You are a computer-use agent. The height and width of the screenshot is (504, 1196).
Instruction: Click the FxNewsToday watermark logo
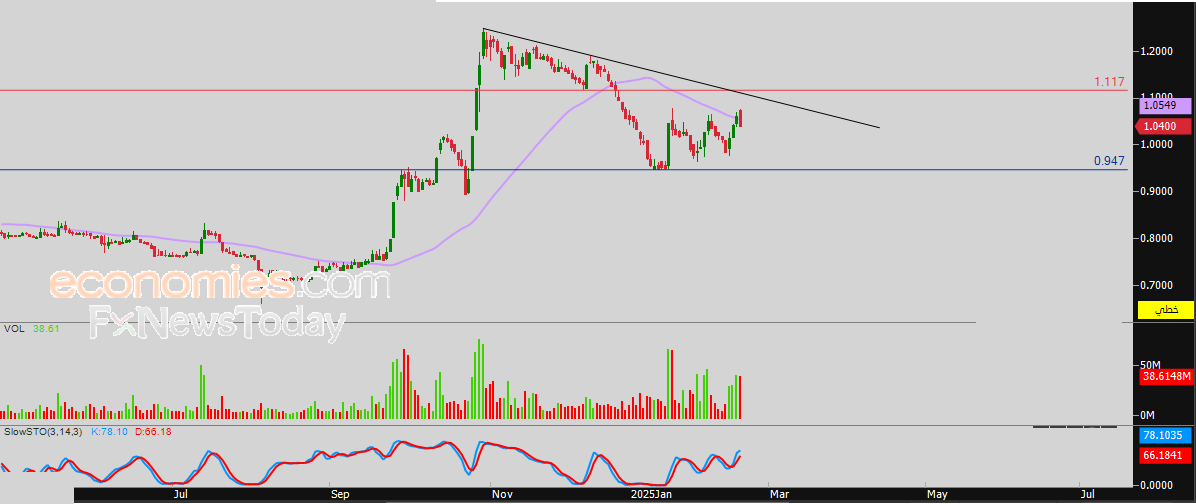(217, 324)
